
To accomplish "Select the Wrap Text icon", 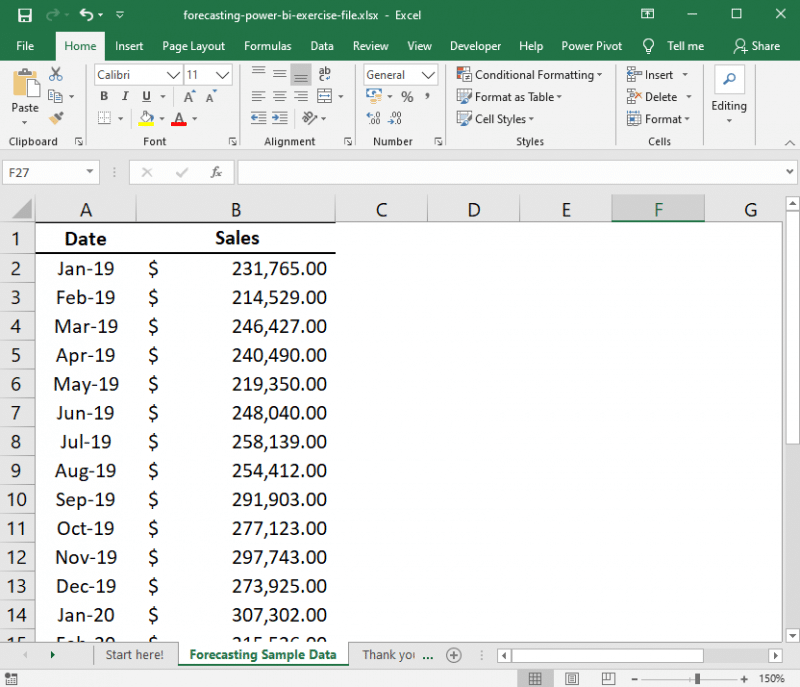I will 324,74.
